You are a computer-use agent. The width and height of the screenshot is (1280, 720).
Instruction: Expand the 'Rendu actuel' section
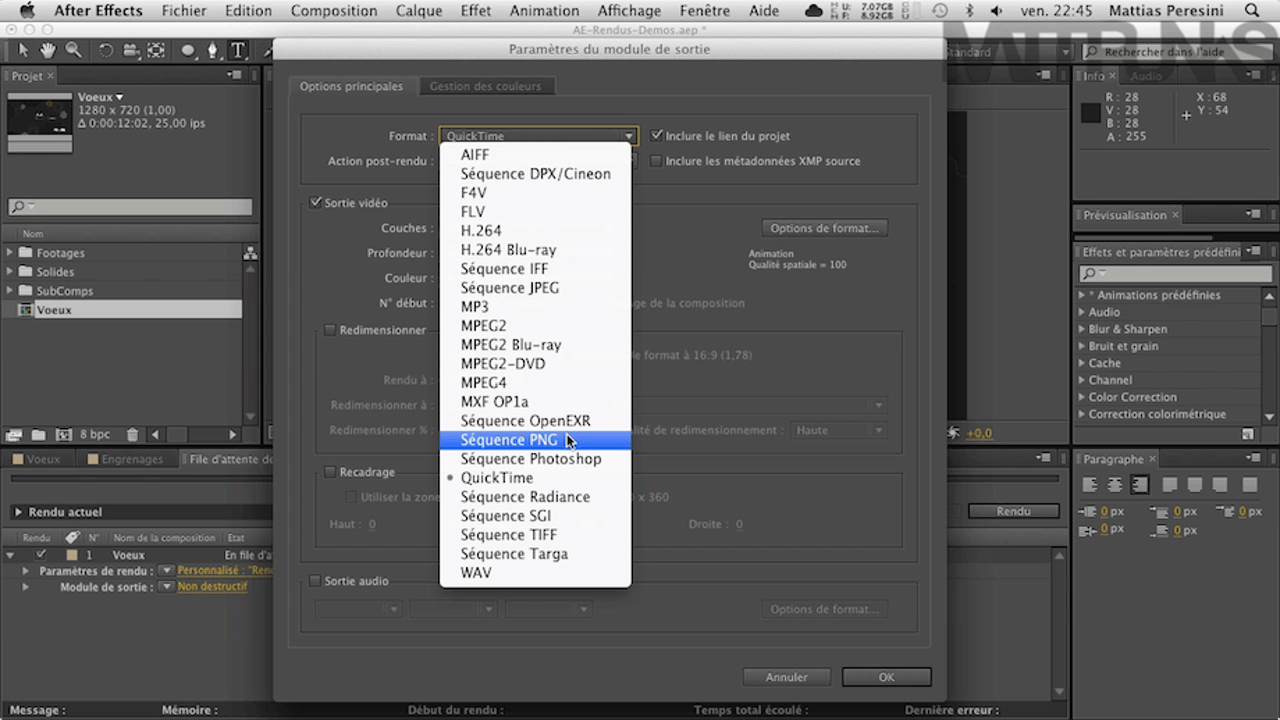pyautogui.click(x=18, y=512)
